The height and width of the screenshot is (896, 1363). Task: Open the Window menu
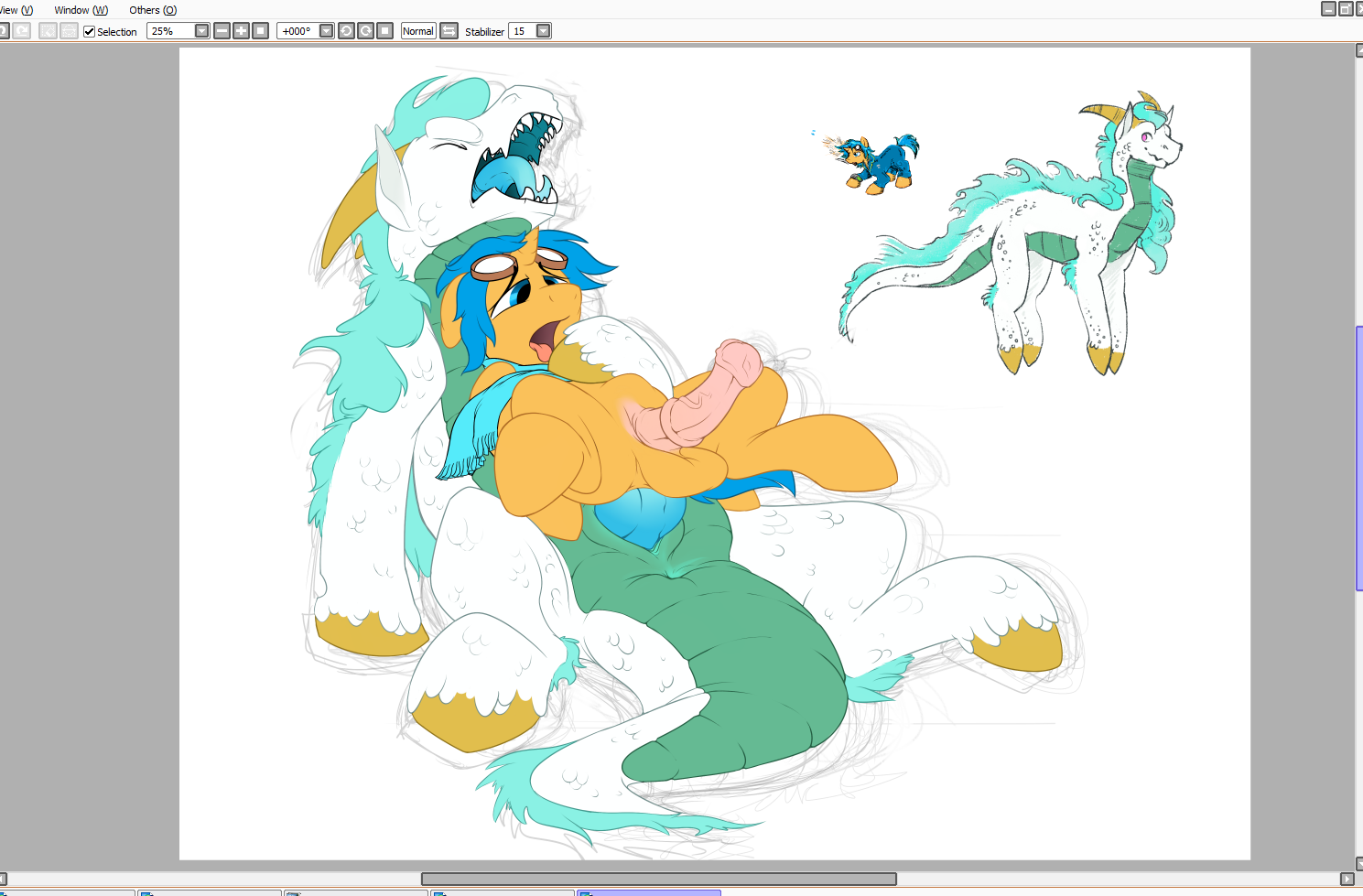point(81,10)
